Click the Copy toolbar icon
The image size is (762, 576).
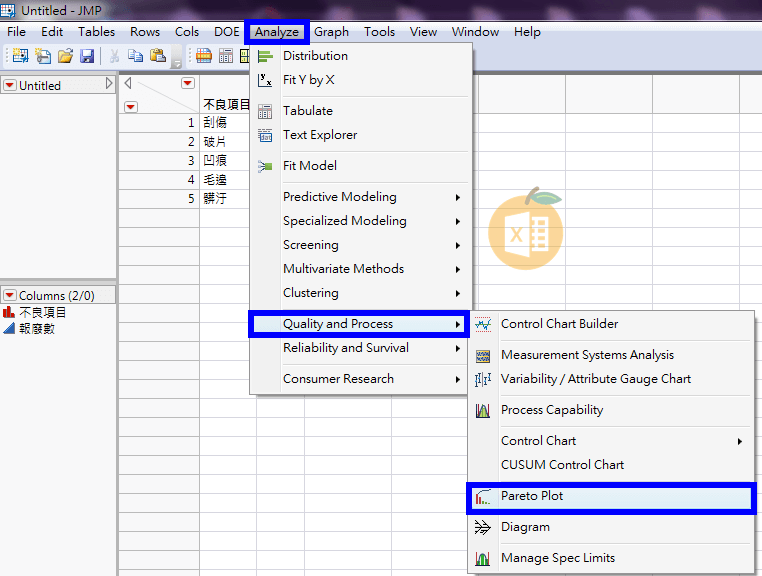click(x=136, y=56)
